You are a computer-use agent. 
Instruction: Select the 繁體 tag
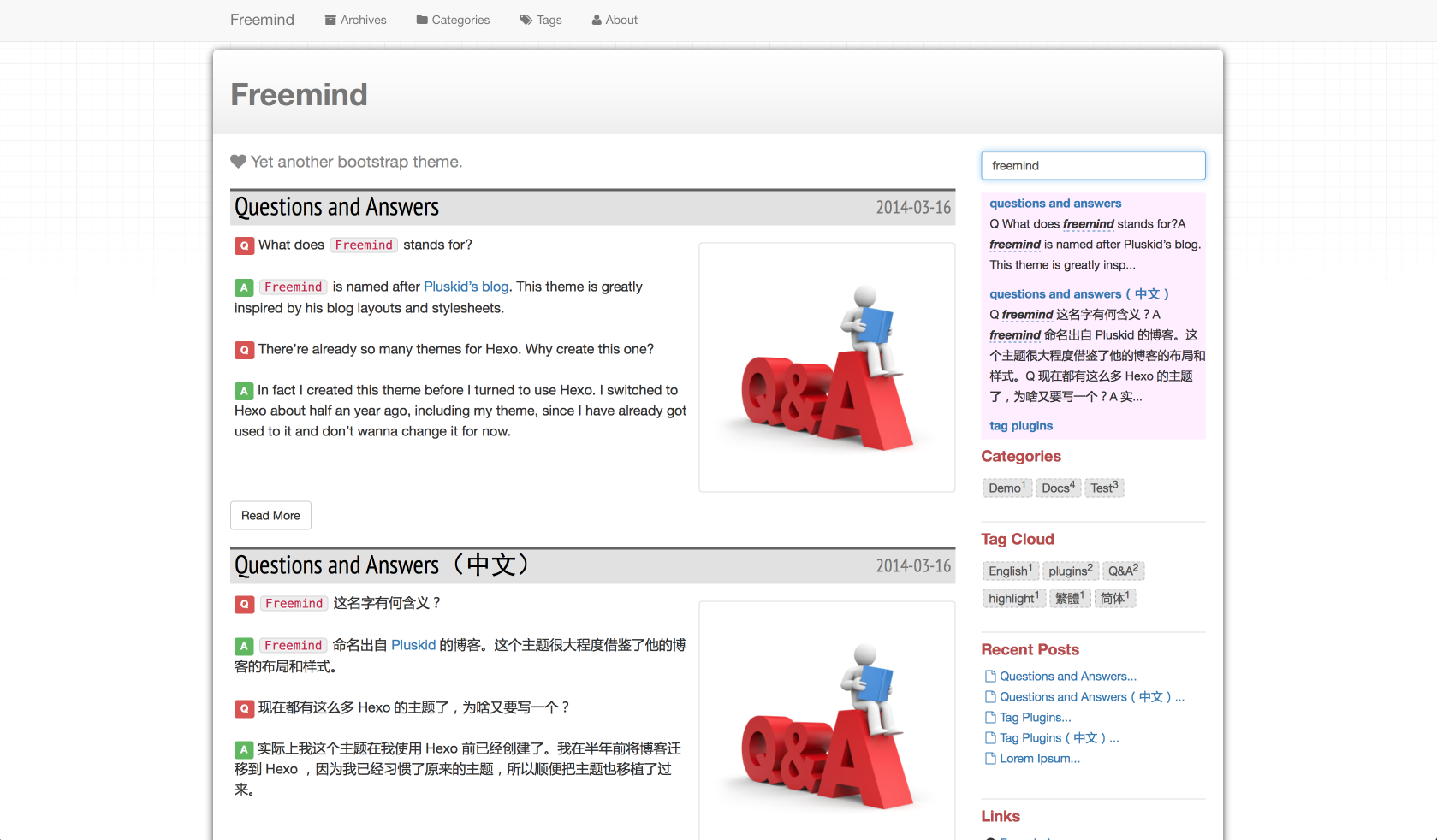1070,598
